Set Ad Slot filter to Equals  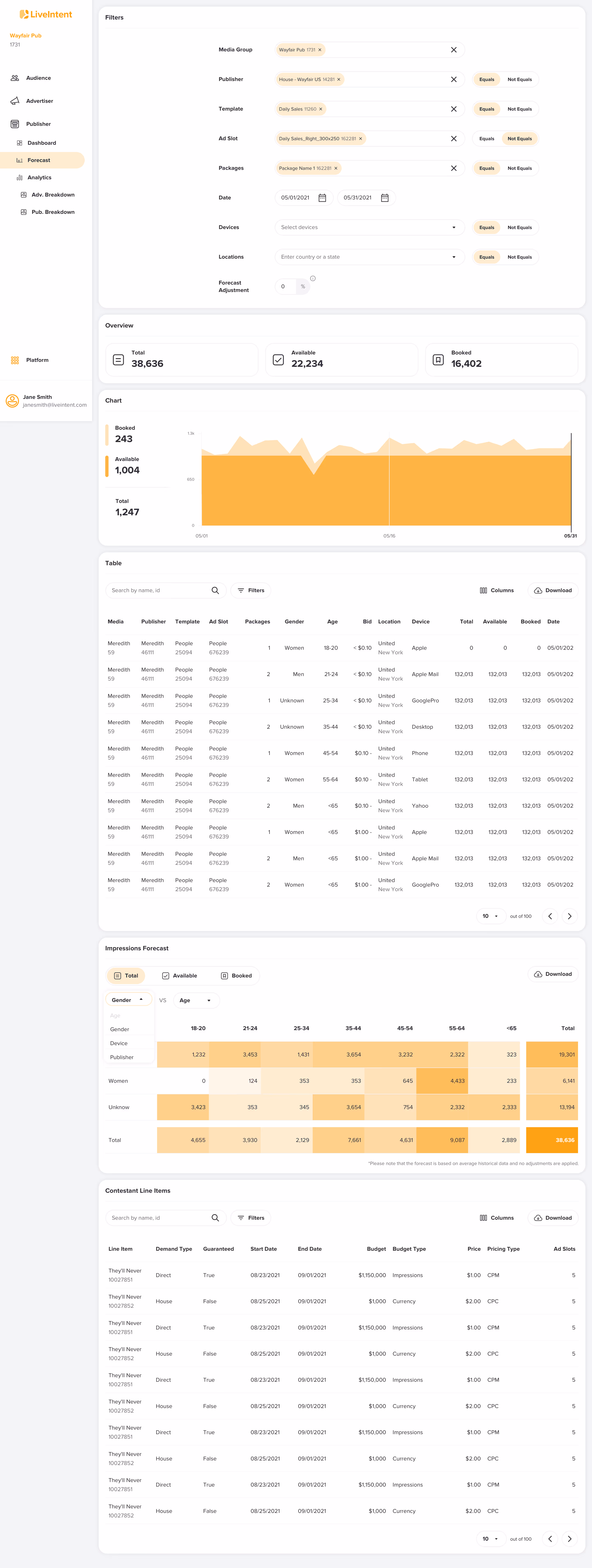(x=487, y=139)
